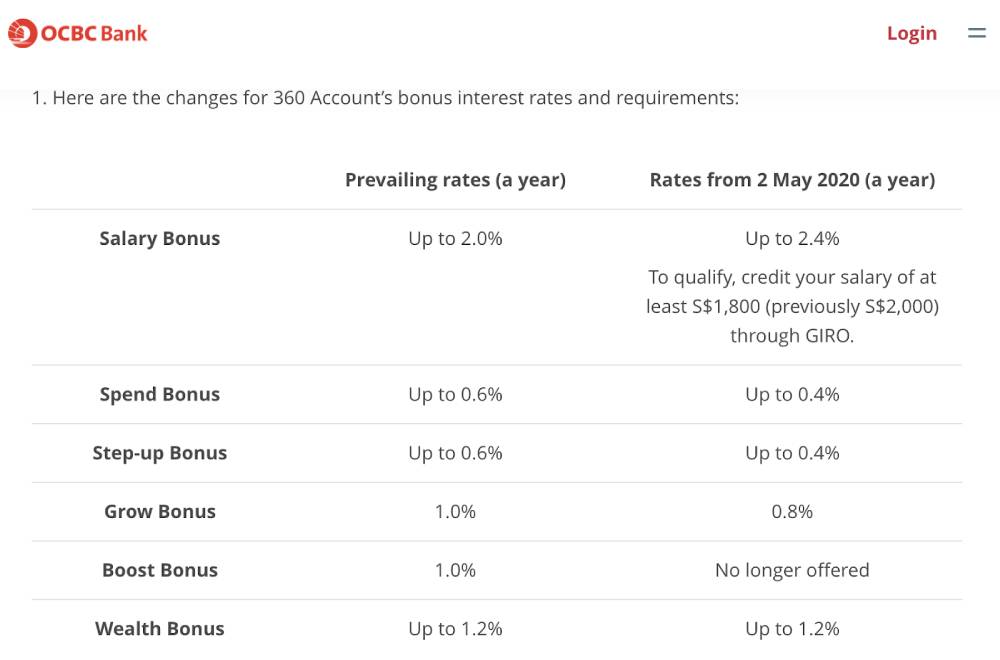The width and height of the screenshot is (1000, 660).
Task: Click Rates from 2 May 2020 header
Action: coord(792,180)
